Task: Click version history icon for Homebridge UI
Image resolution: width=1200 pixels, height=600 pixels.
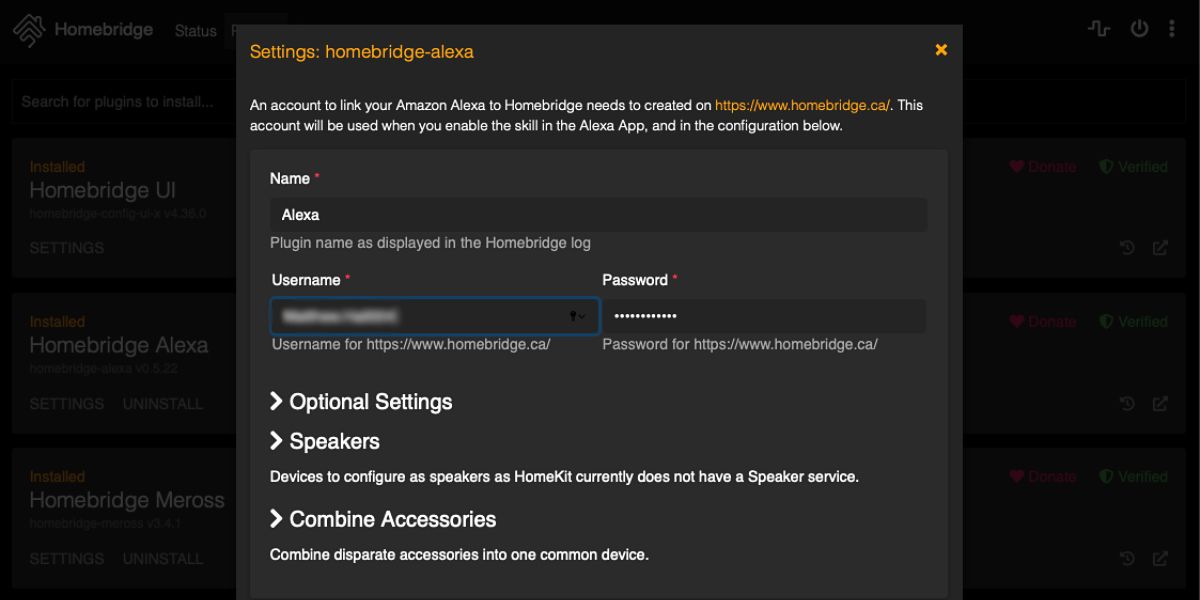Action: pos(1127,248)
